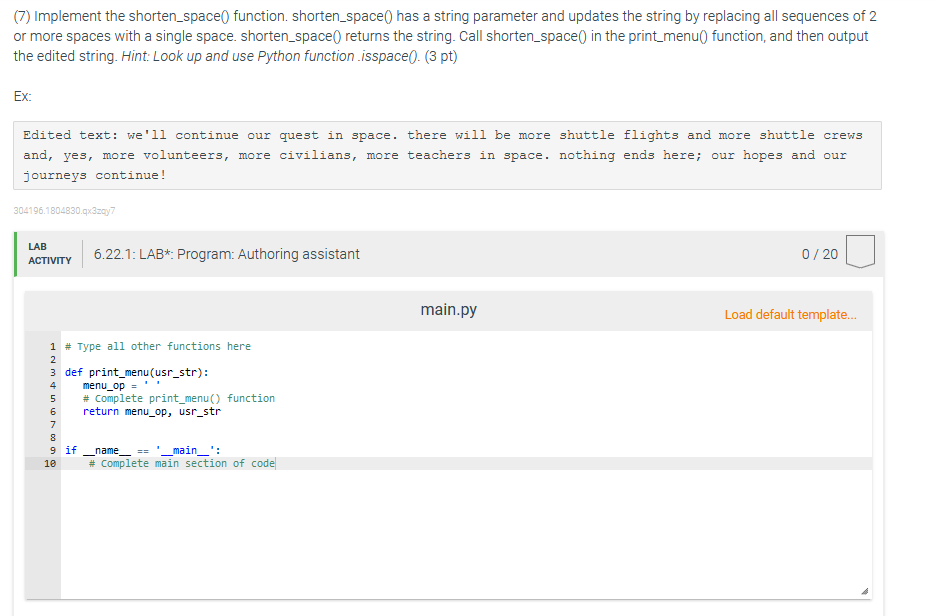Viewport: 935px width, 616px height.
Task: Click line number 3 in the gutter
Action: (x=51, y=371)
